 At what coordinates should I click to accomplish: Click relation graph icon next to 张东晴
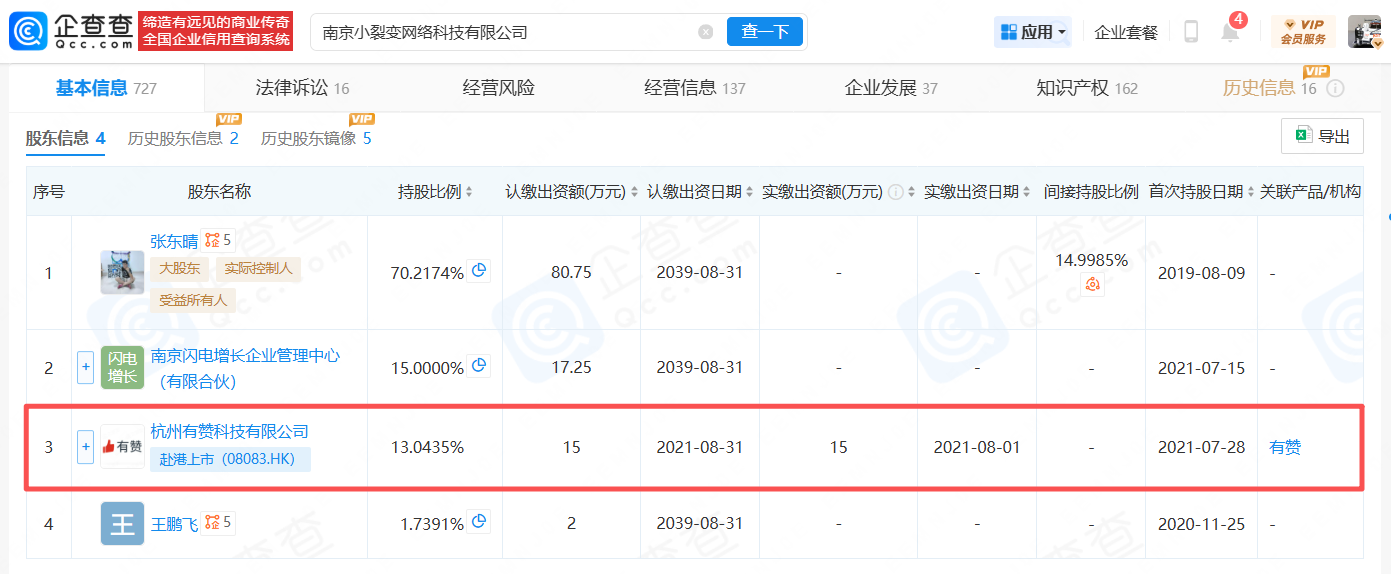point(212,241)
